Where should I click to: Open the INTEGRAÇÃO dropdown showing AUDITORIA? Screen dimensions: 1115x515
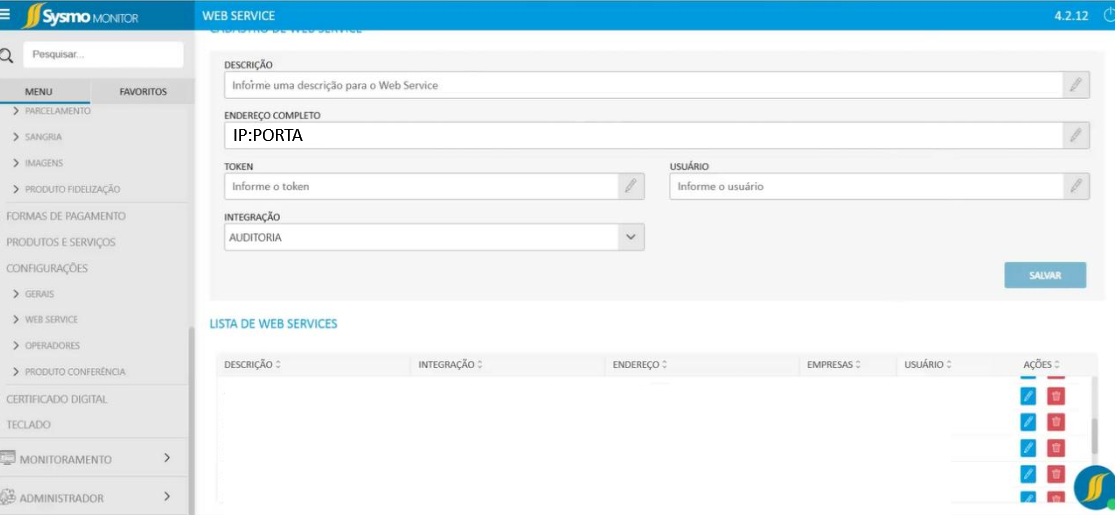[434, 238]
